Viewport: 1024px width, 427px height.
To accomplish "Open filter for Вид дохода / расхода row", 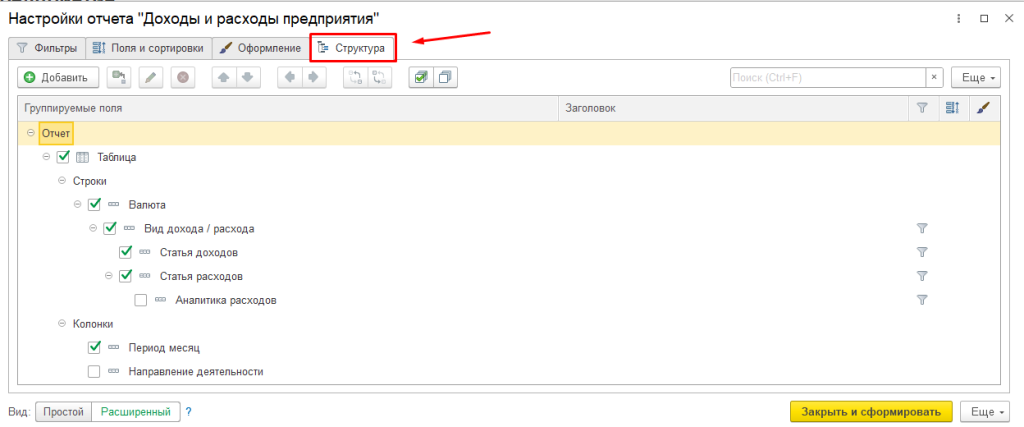I will pos(922,229).
